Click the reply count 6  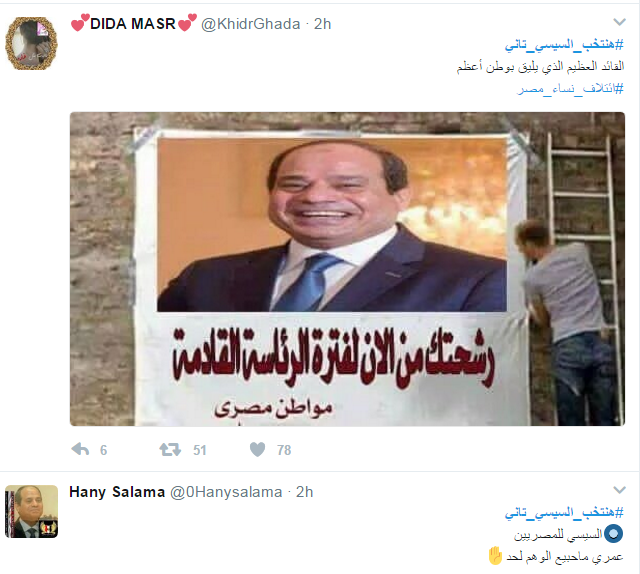pyautogui.click(x=103, y=450)
